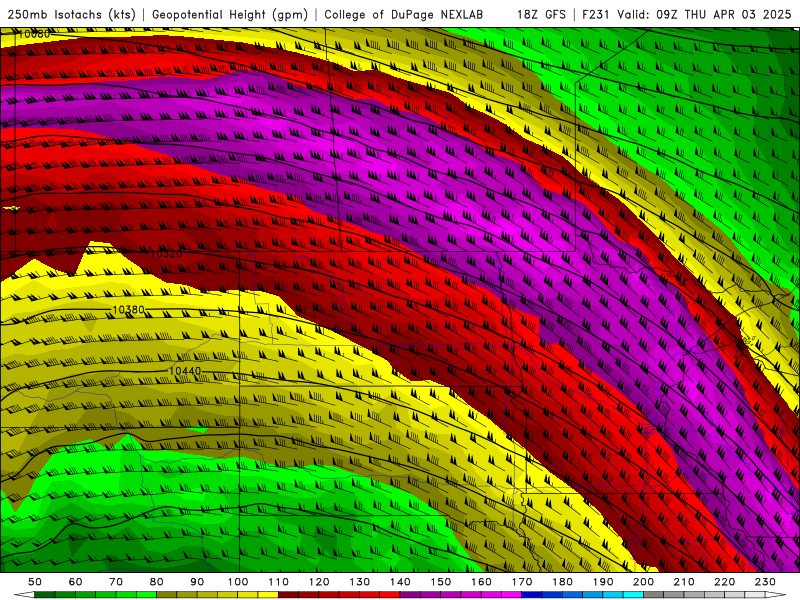The width and height of the screenshot is (800, 600).
Task: Click the 'Valid: 09Z THU APR 03 2025' text
Action: (x=704, y=15)
